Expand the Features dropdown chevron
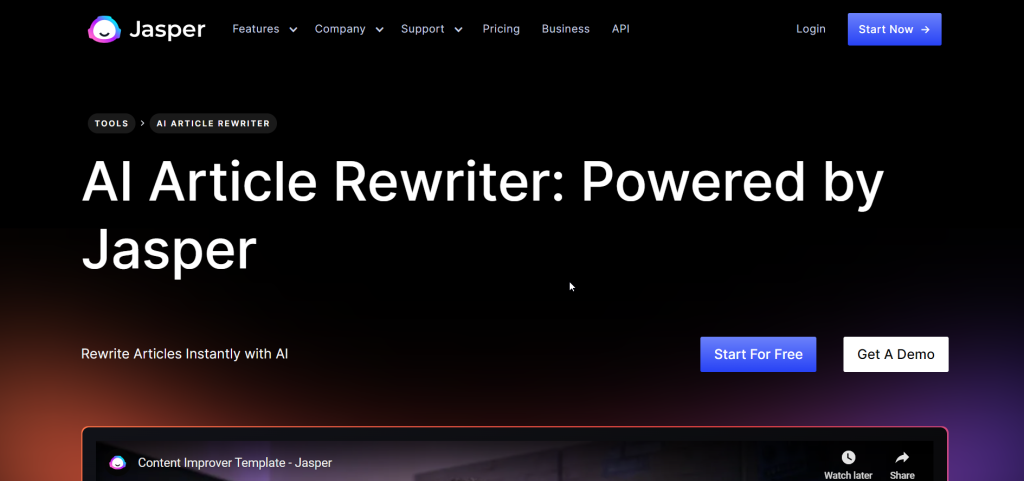The image size is (1024, 481). (x=293, y=29)
